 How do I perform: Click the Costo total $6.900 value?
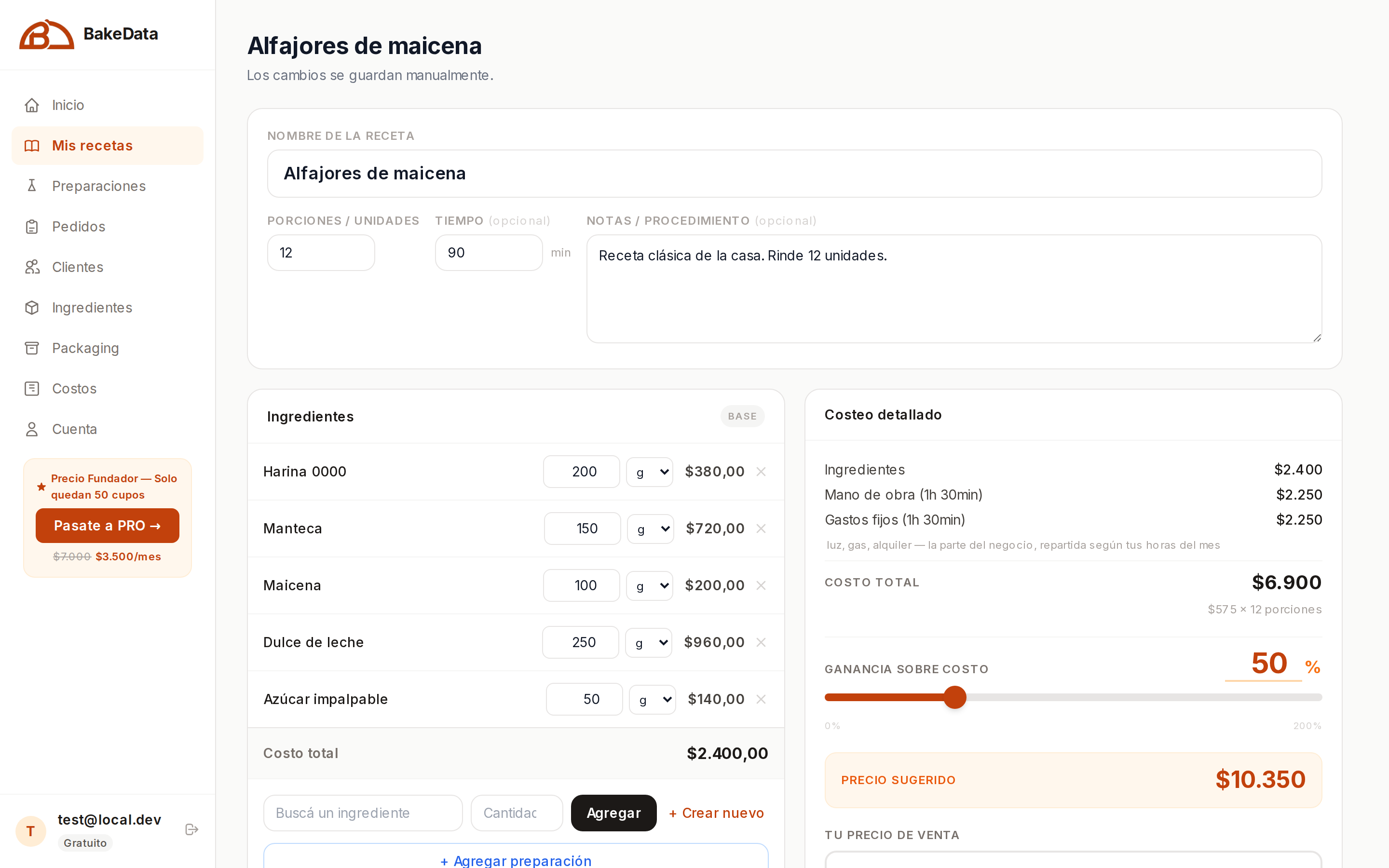click(x=1287, y=582)
